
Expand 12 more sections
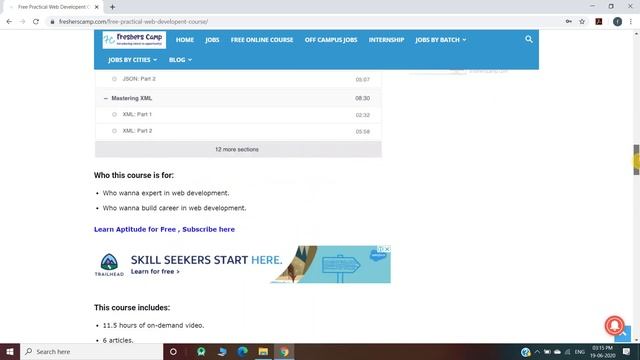(x=238, y=149)
